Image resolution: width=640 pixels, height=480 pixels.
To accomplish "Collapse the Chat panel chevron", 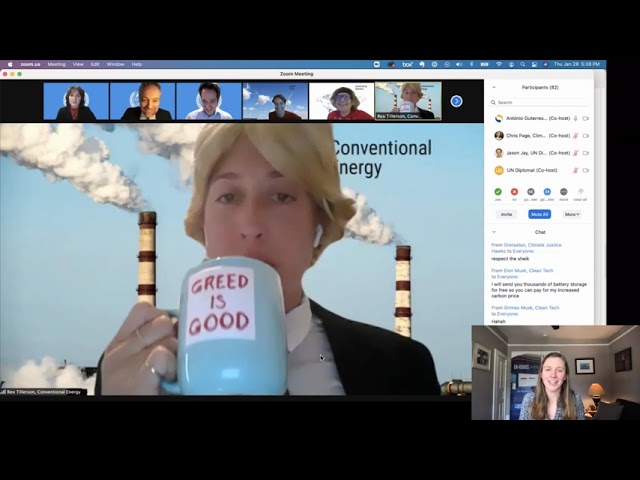I will (x=494, y=232).
